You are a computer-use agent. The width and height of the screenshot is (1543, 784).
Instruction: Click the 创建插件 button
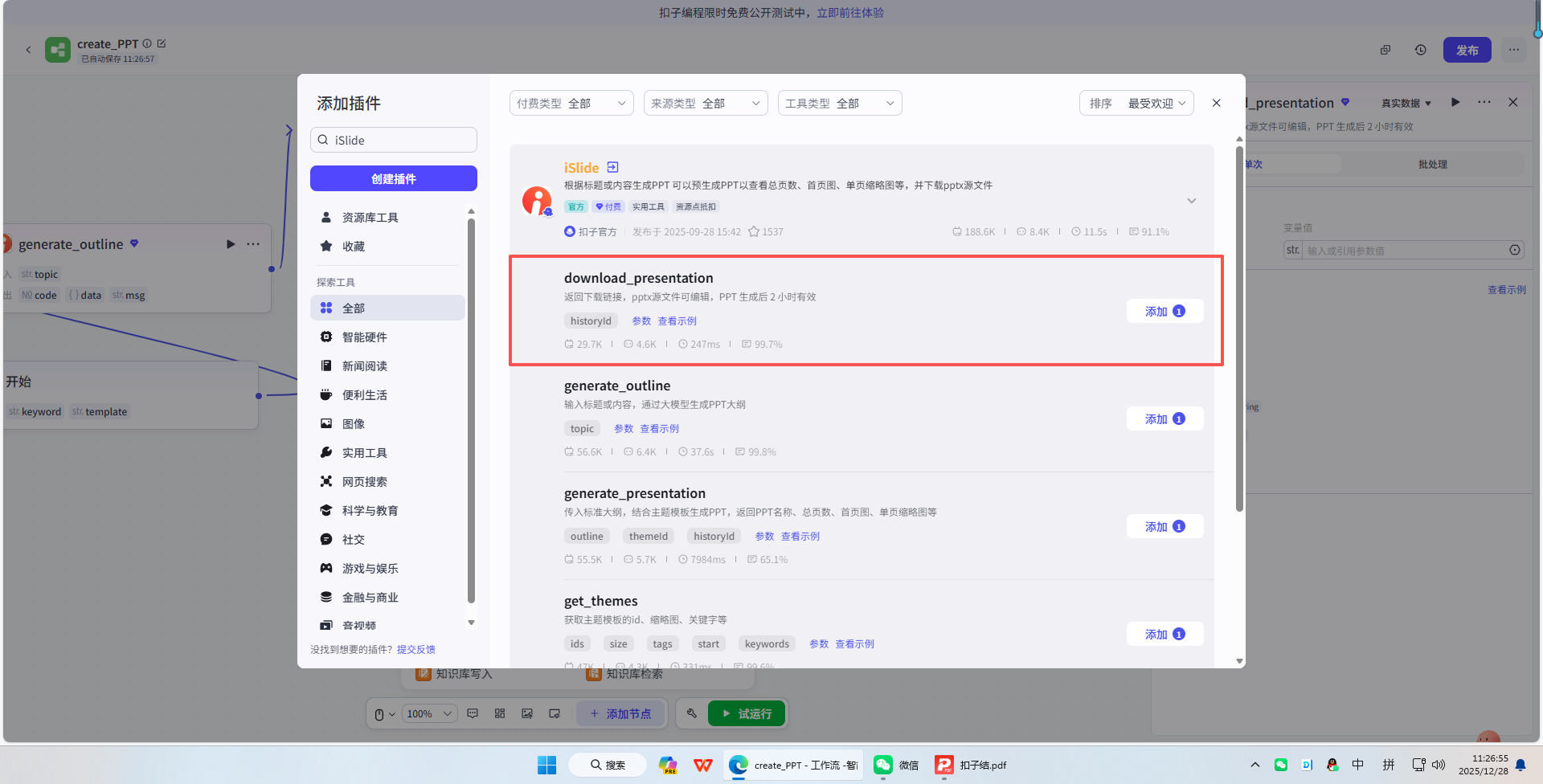click(394, 178)
